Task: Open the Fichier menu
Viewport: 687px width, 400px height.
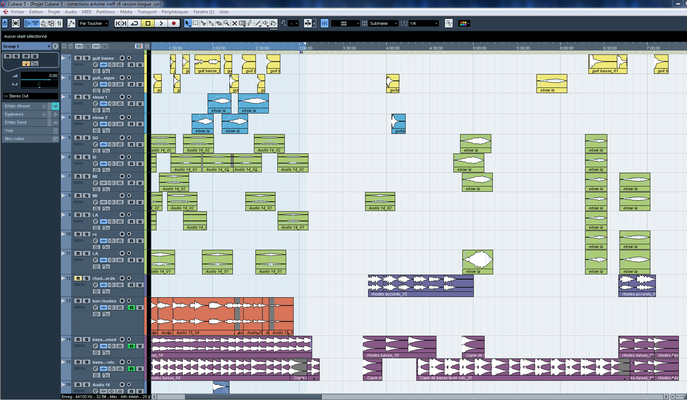Action: click(x=18, y=12)
